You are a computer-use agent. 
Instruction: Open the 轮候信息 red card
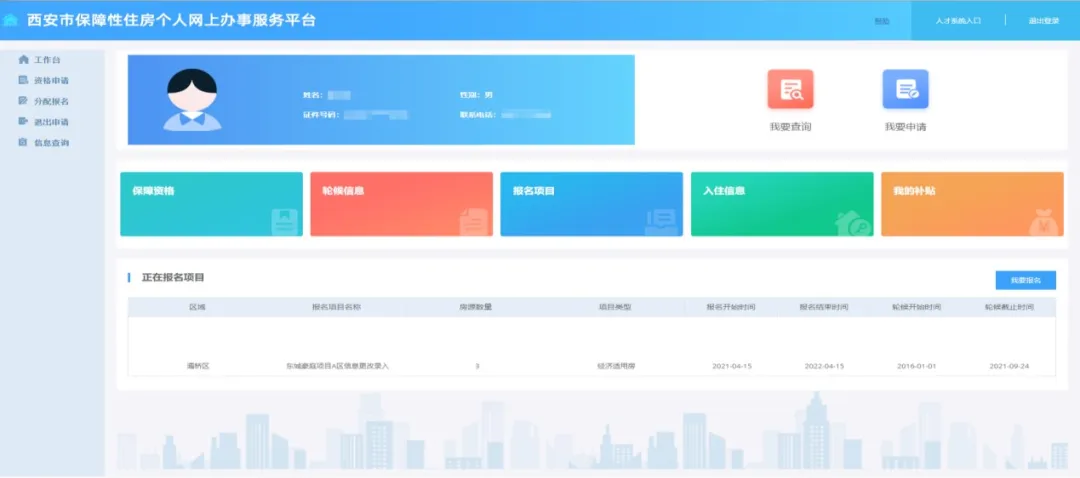click(x=402, y=204)
